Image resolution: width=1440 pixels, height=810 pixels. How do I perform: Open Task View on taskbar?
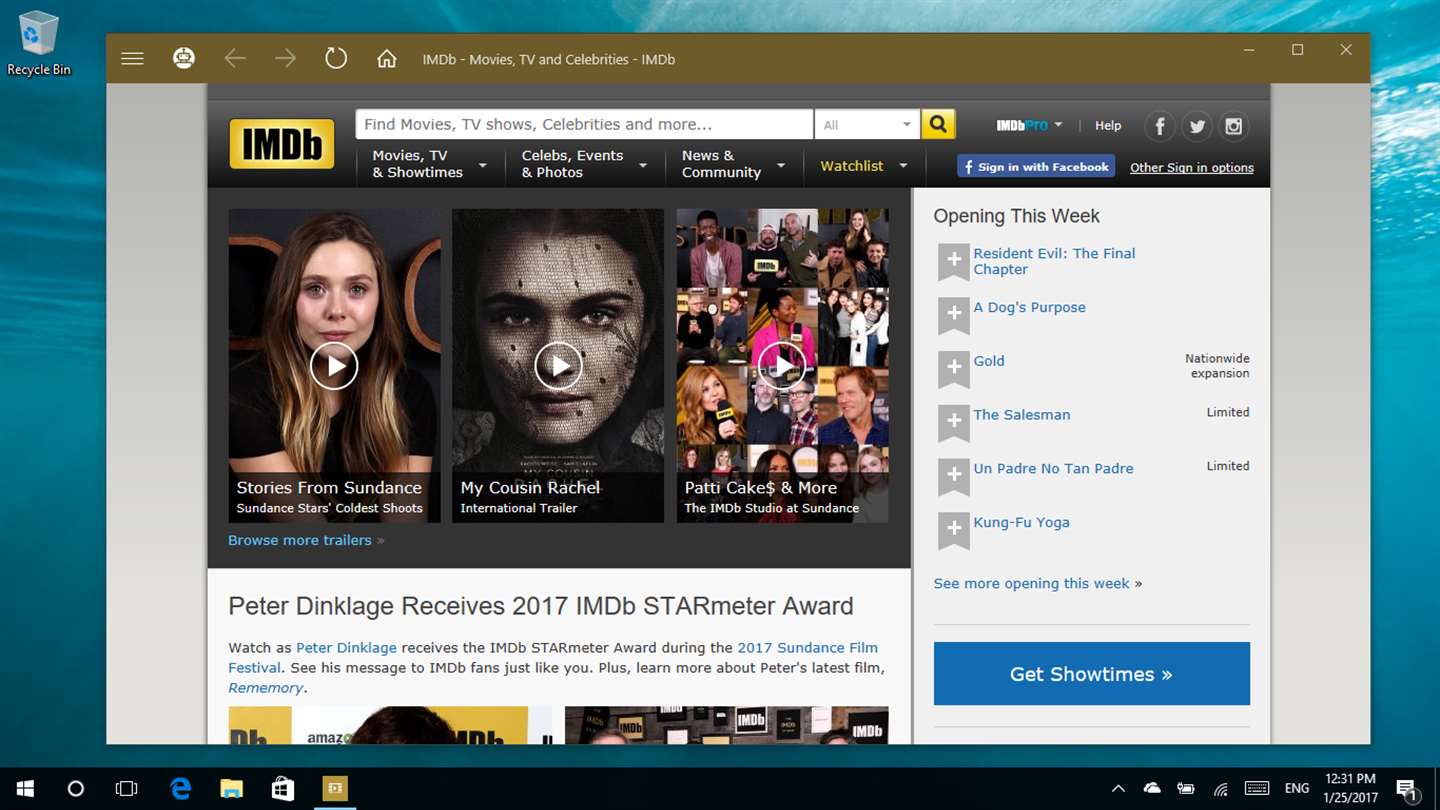click(x=126, y=789)
